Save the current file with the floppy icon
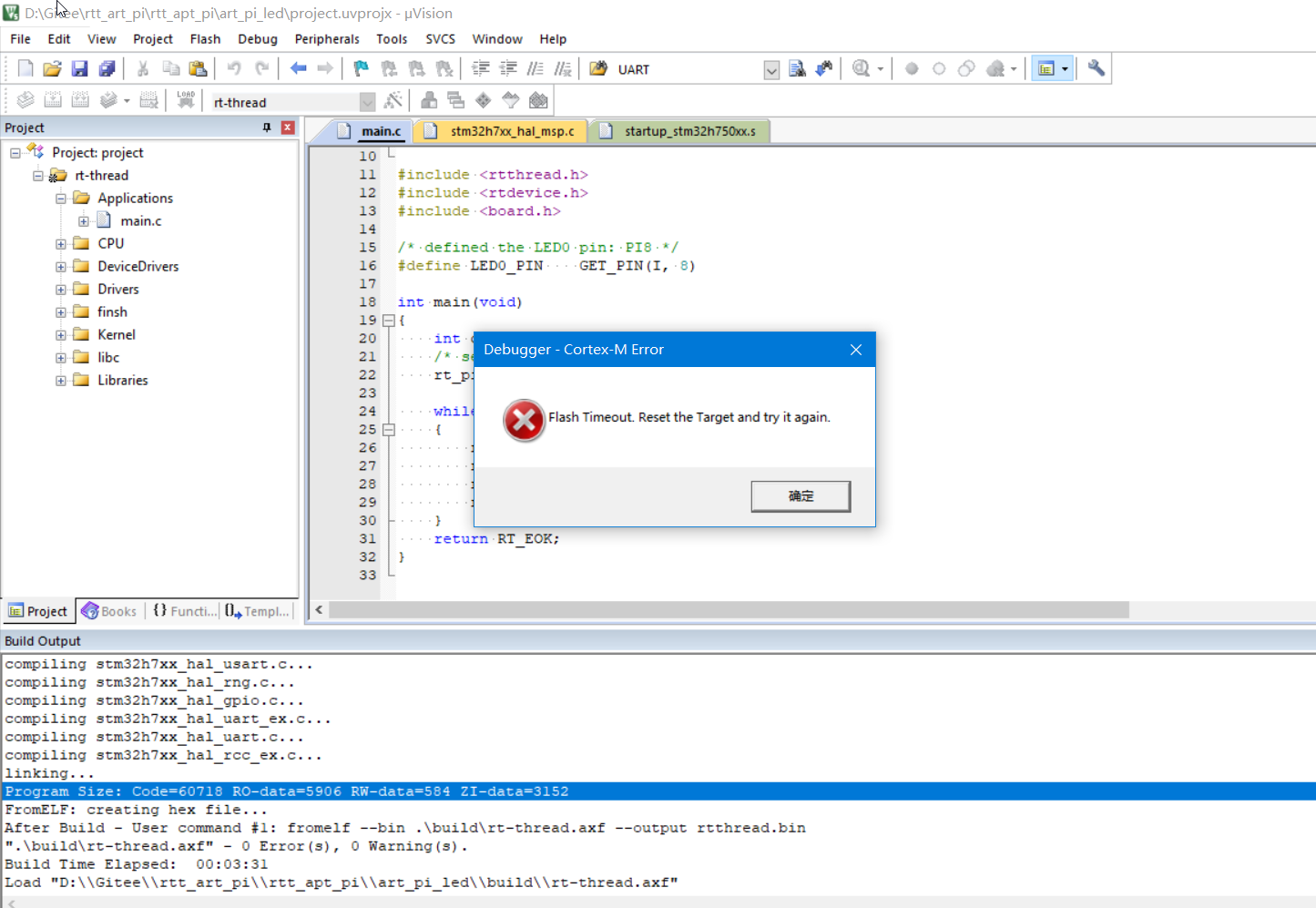The height and width of the screenshot is (908, 1316). pyautogui.click(x=80, y=68)
